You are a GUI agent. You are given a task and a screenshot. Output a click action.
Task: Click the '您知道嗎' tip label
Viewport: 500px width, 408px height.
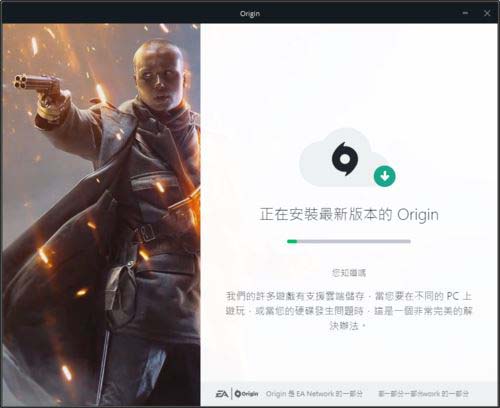point(349,273)
